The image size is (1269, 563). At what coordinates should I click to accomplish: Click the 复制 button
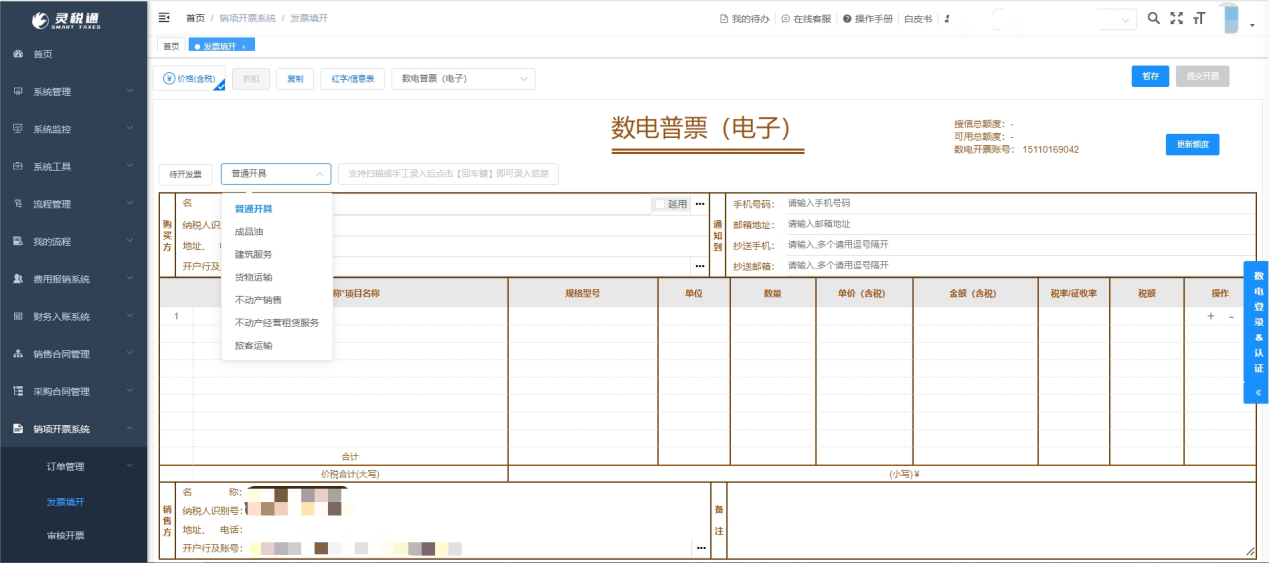click(x=295, y=79)
